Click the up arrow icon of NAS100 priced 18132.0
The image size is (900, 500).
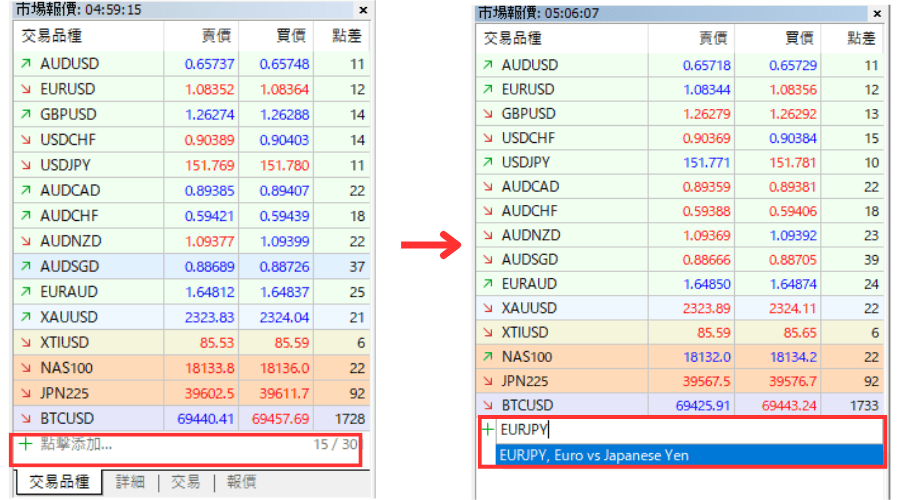488,357
